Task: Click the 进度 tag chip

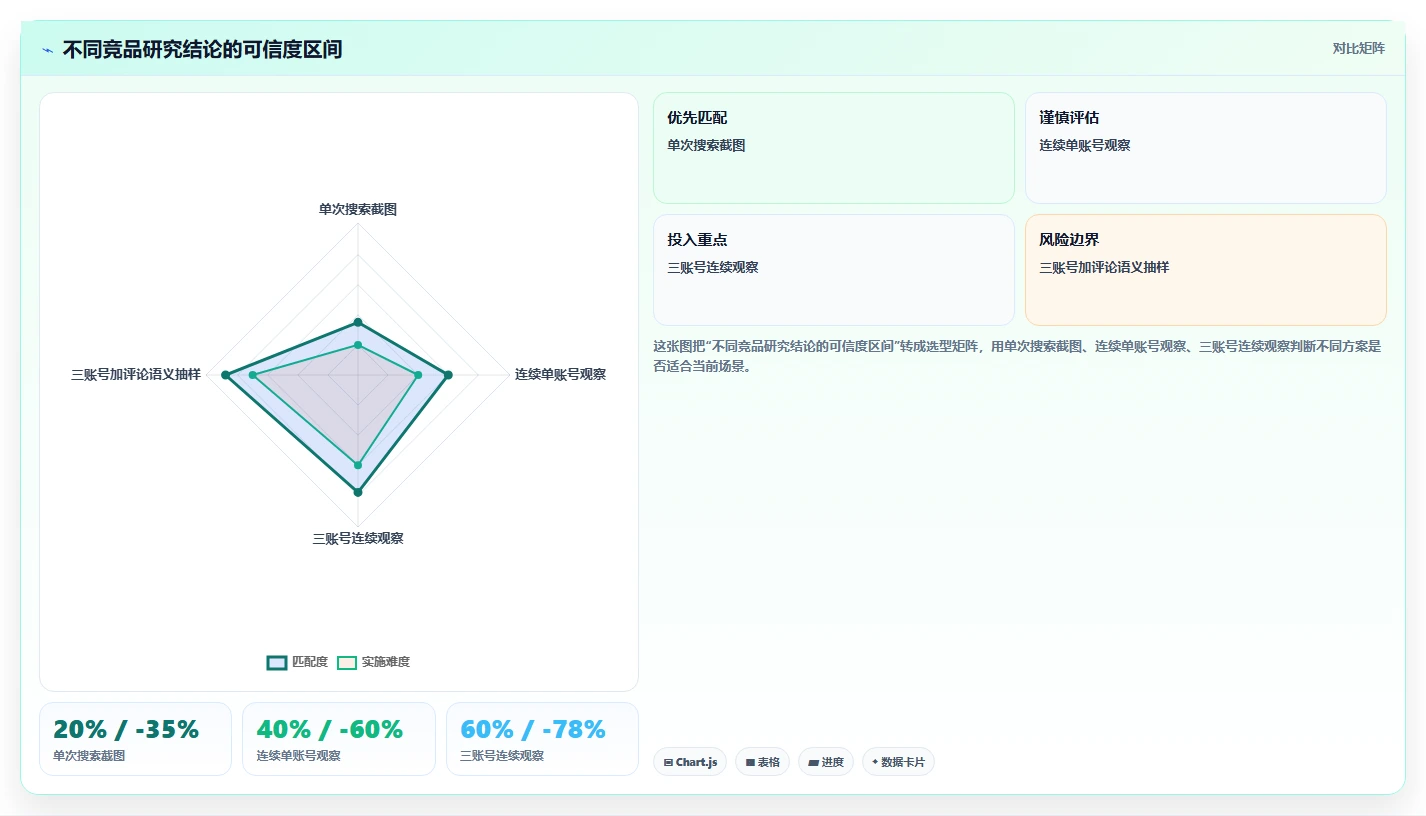Action: [x=826, y=762]
